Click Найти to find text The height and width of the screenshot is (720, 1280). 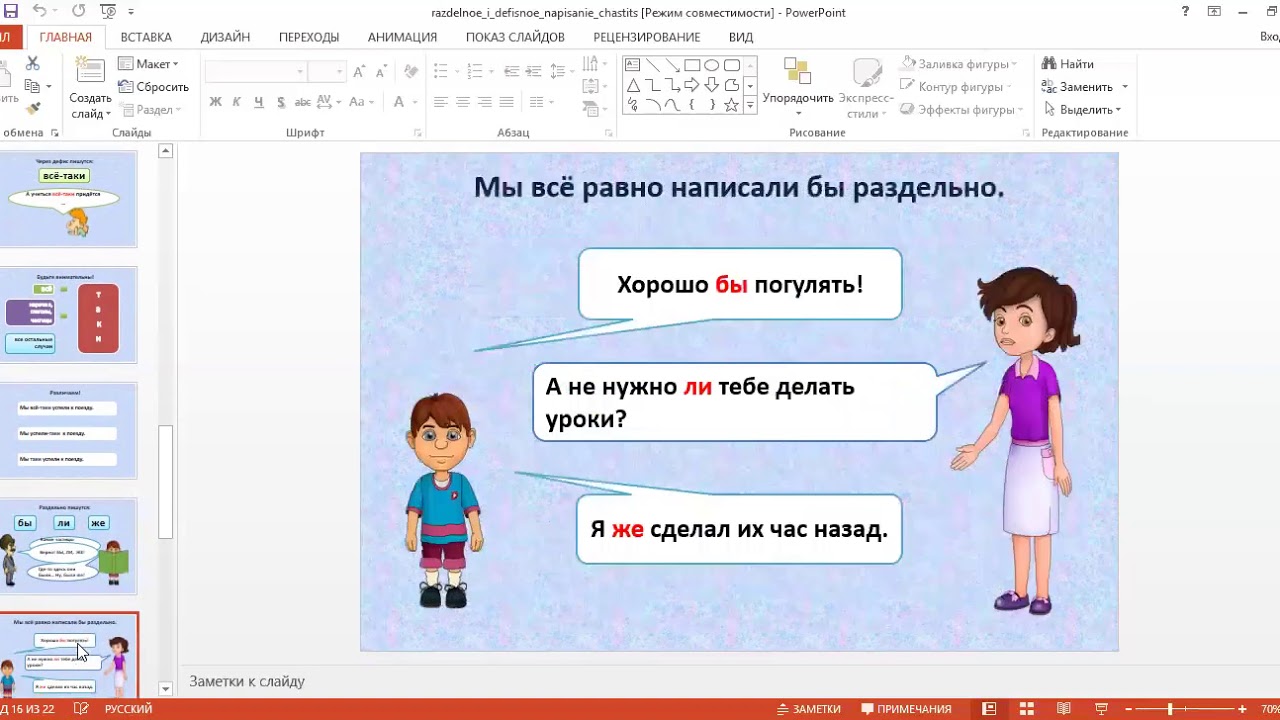pos(1069,64)
